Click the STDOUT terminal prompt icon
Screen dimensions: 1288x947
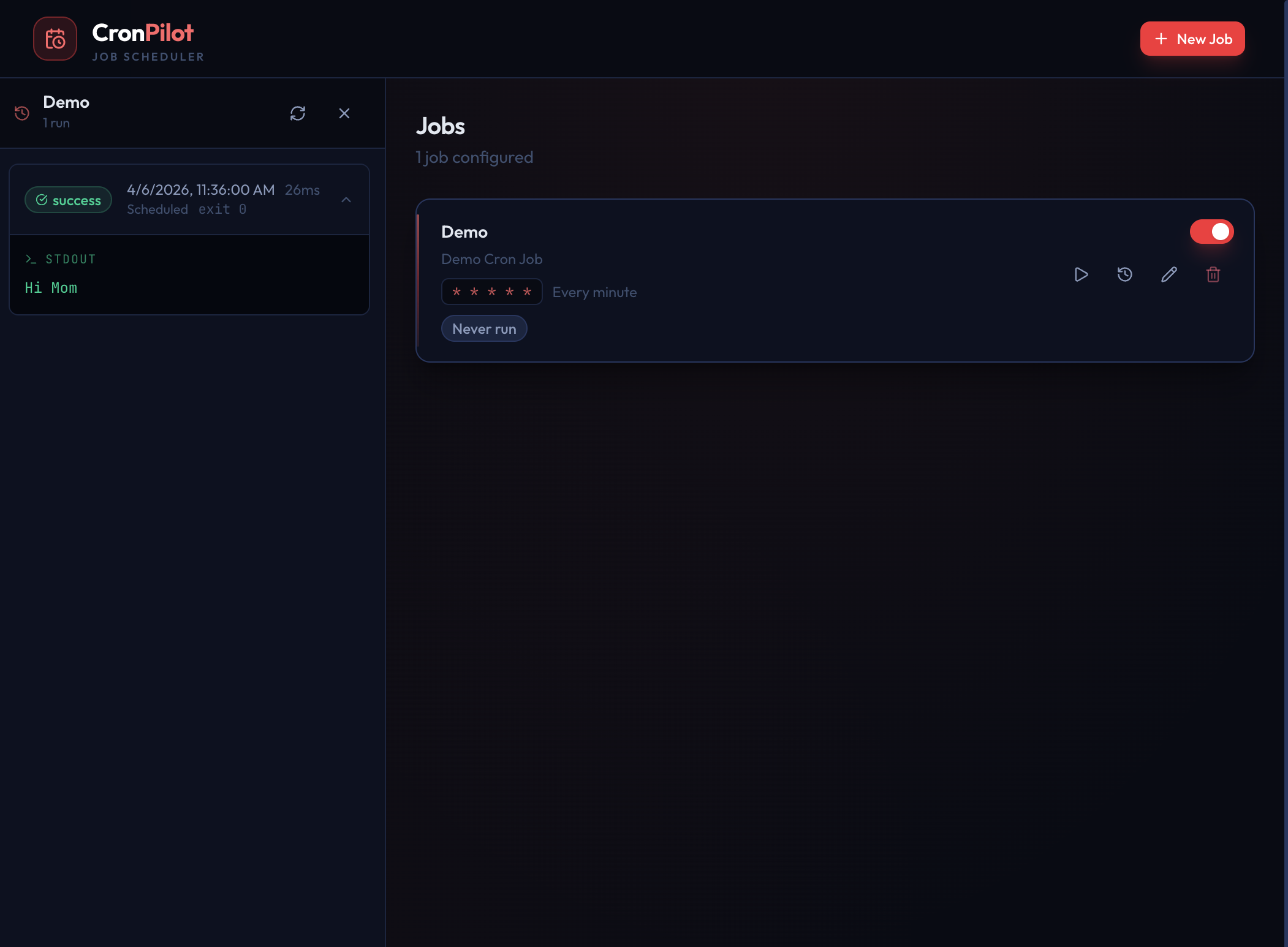pos(31,258)
